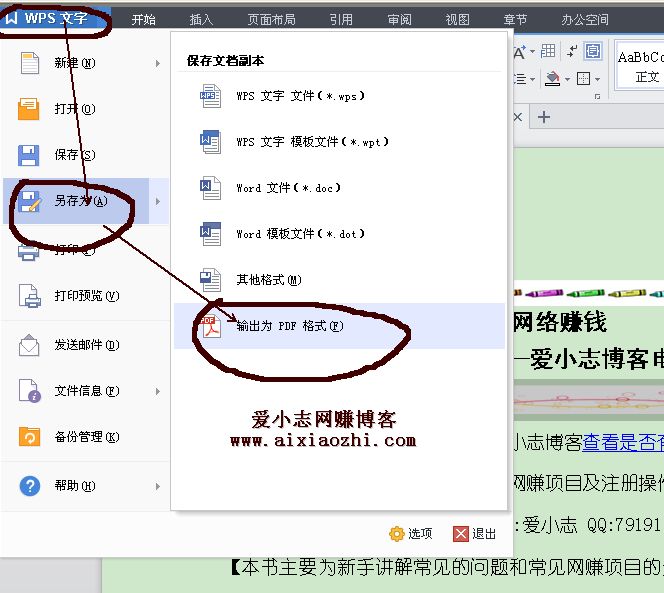
Task: Switch to the 引用 ribbon tab
Action: pos(341,19)
